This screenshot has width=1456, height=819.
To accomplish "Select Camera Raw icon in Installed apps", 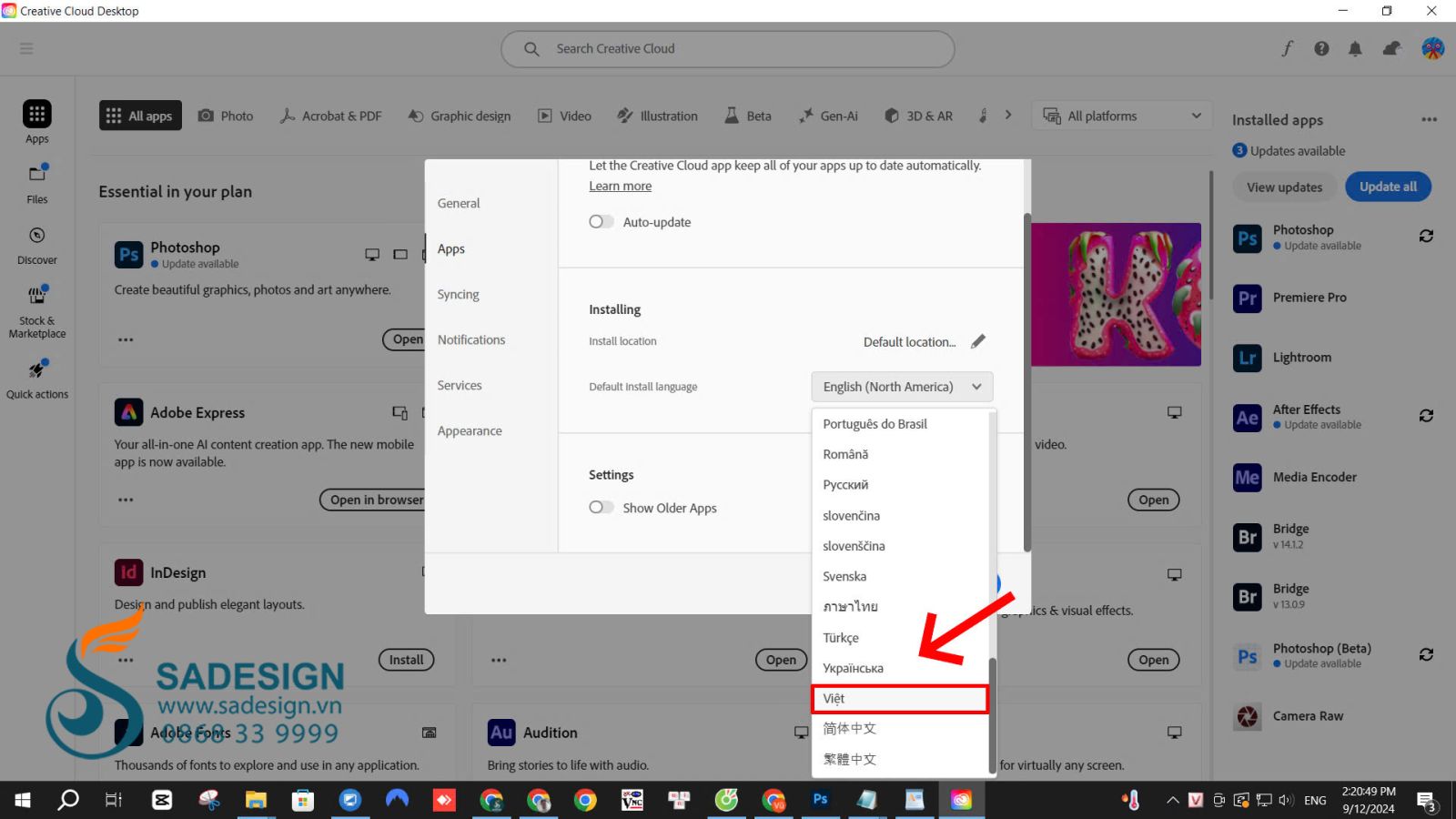I will coord(1248,716).
